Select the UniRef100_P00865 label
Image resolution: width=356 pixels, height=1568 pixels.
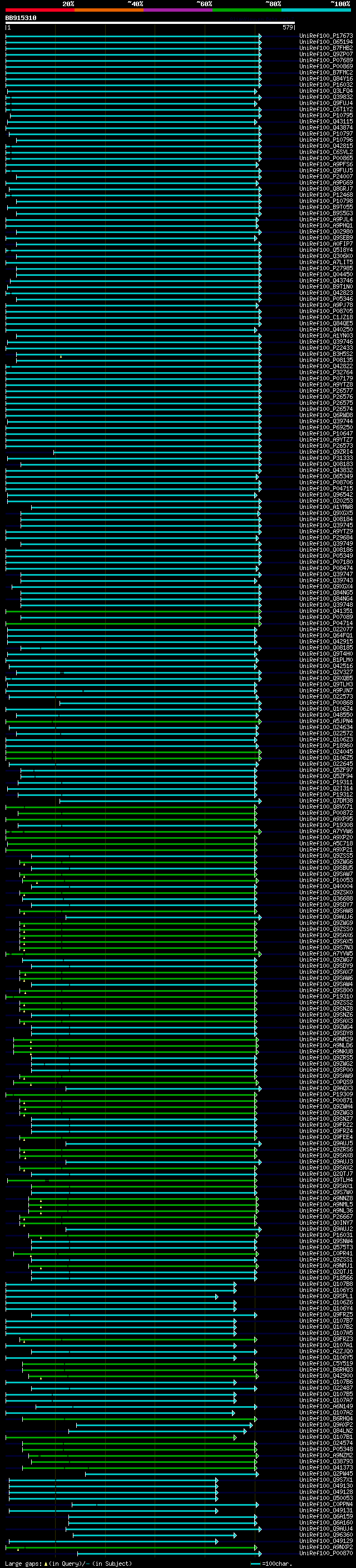pos(326,159)
